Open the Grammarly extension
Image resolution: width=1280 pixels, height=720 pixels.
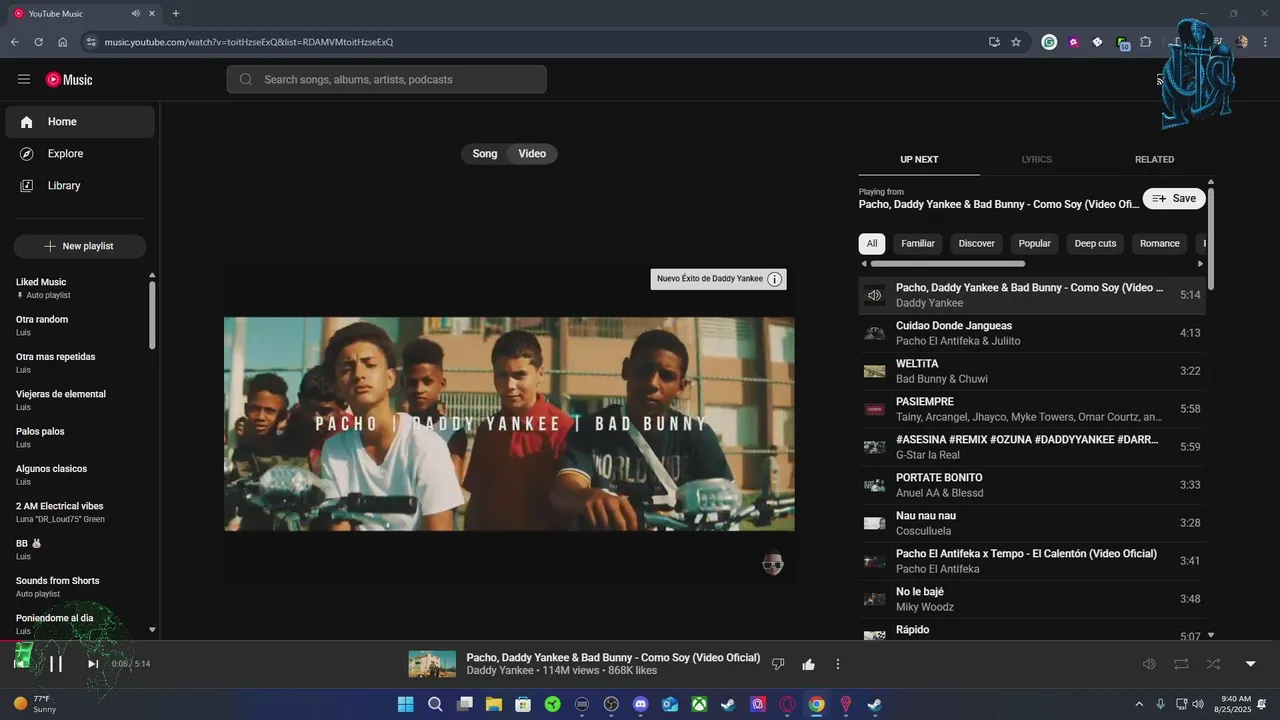[1049, 42]
